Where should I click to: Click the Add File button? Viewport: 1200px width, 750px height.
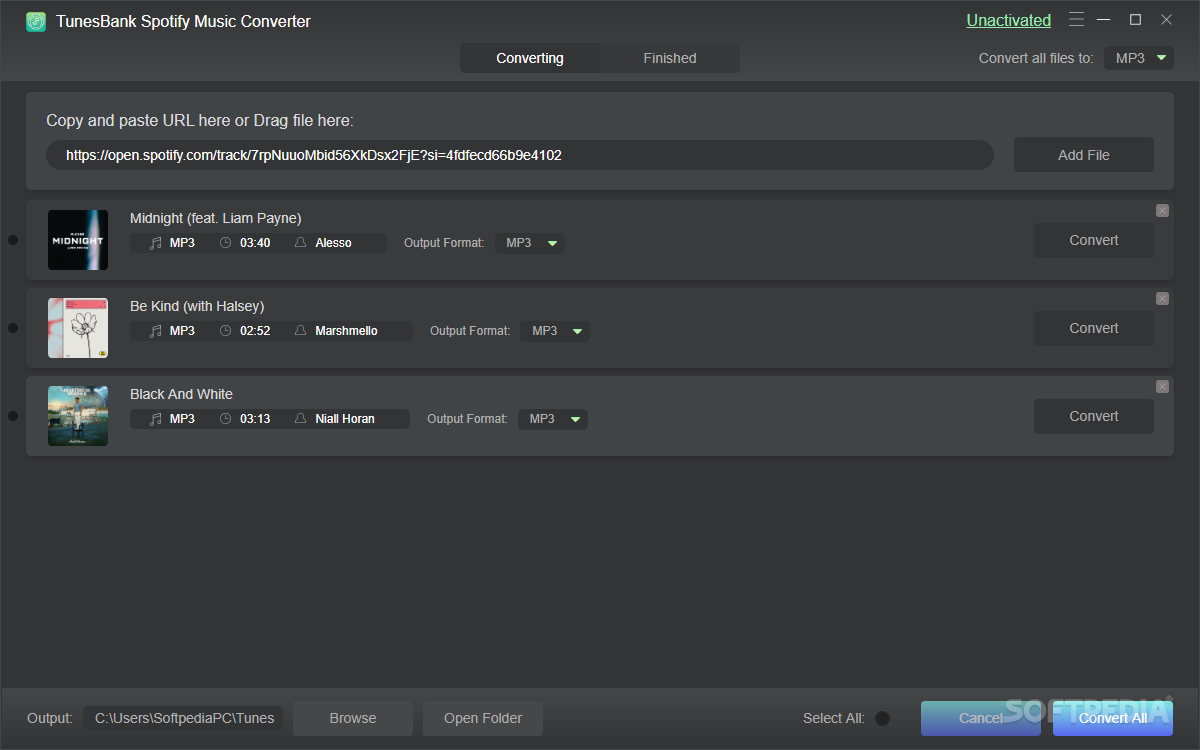(x=1084, y=155)
